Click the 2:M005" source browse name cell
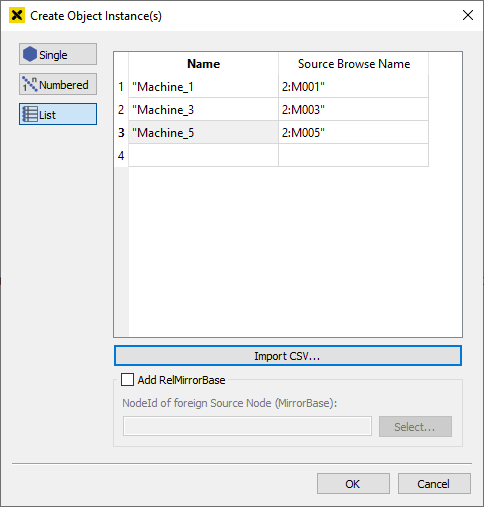484x507 pixels. click(x=354, y=133)
